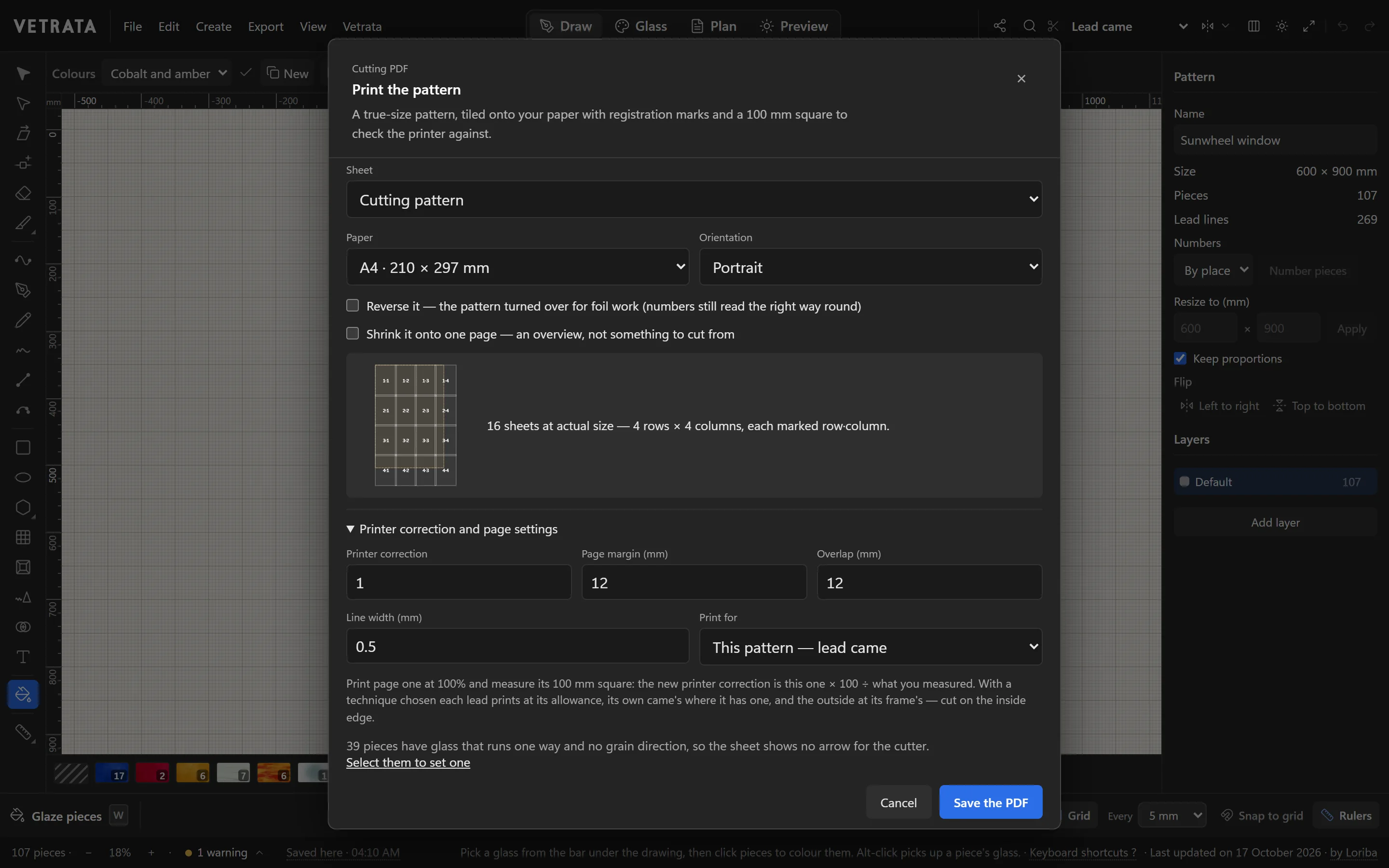Click Save the PDF button
The width and height of the screenshot is (1389, 868).
[x=991, y=802]
